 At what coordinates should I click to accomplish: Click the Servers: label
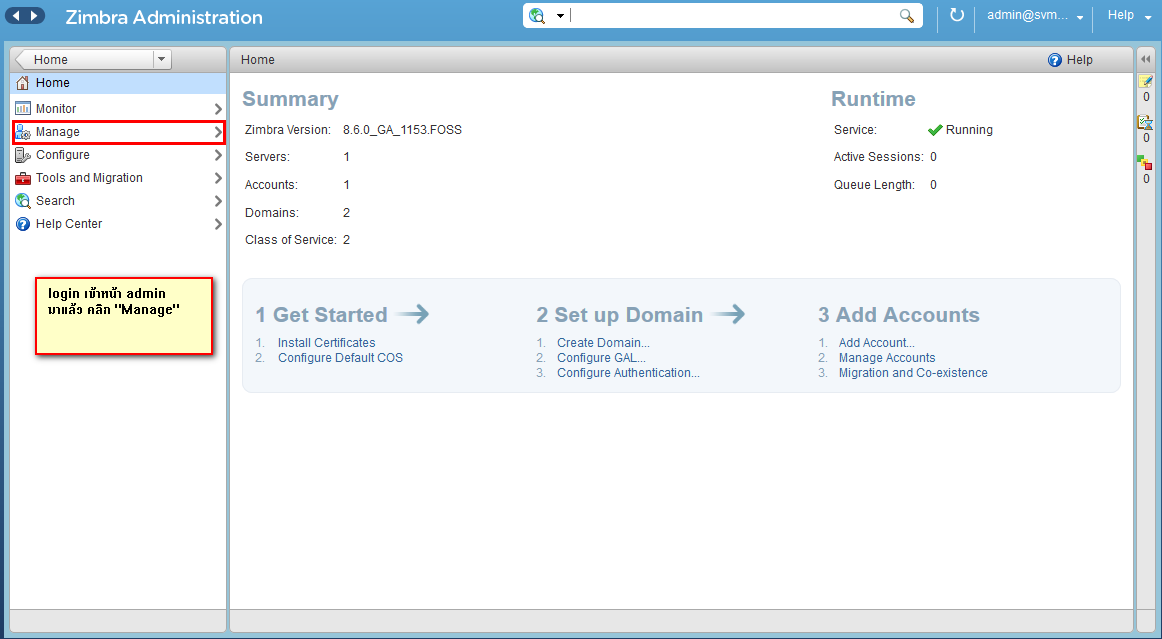[268, 157]
